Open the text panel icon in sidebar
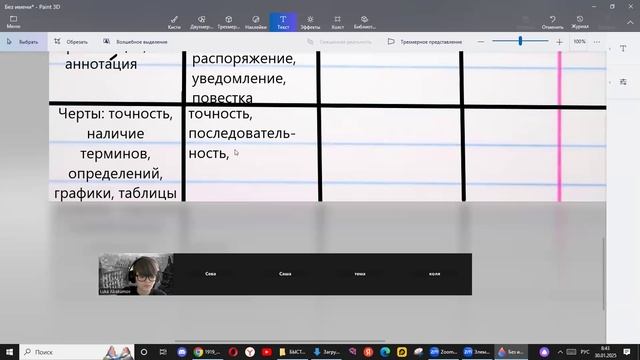This screenshot has width=640, height=360. tap(623, 48)
